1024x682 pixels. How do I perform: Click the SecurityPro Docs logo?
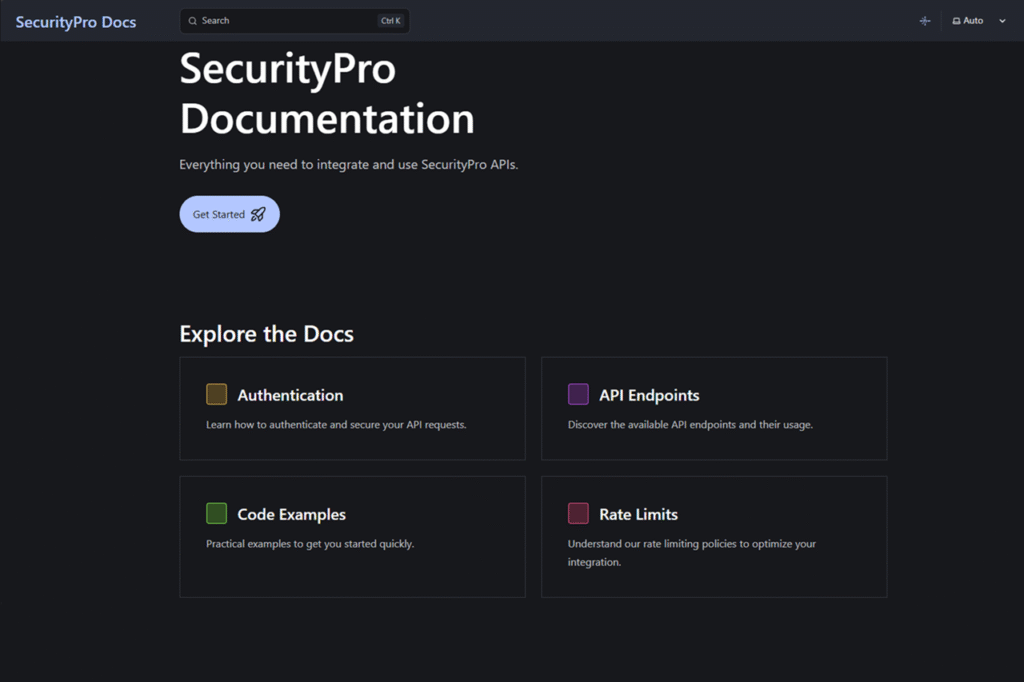76,21
